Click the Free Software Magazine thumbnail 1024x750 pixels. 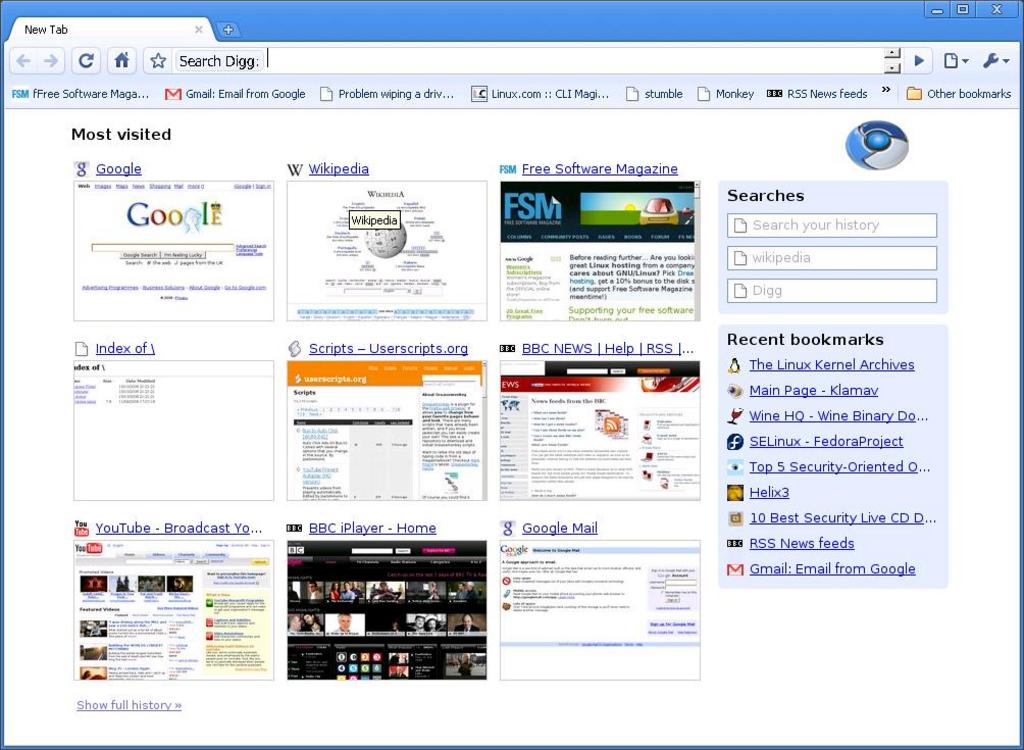(x=600, y=251)
